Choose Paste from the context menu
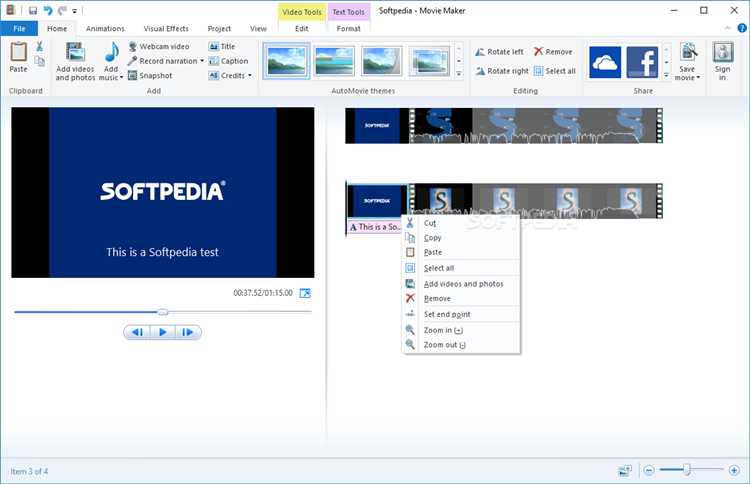Viewport: 750px width, 484px height. tap(462, 252)
